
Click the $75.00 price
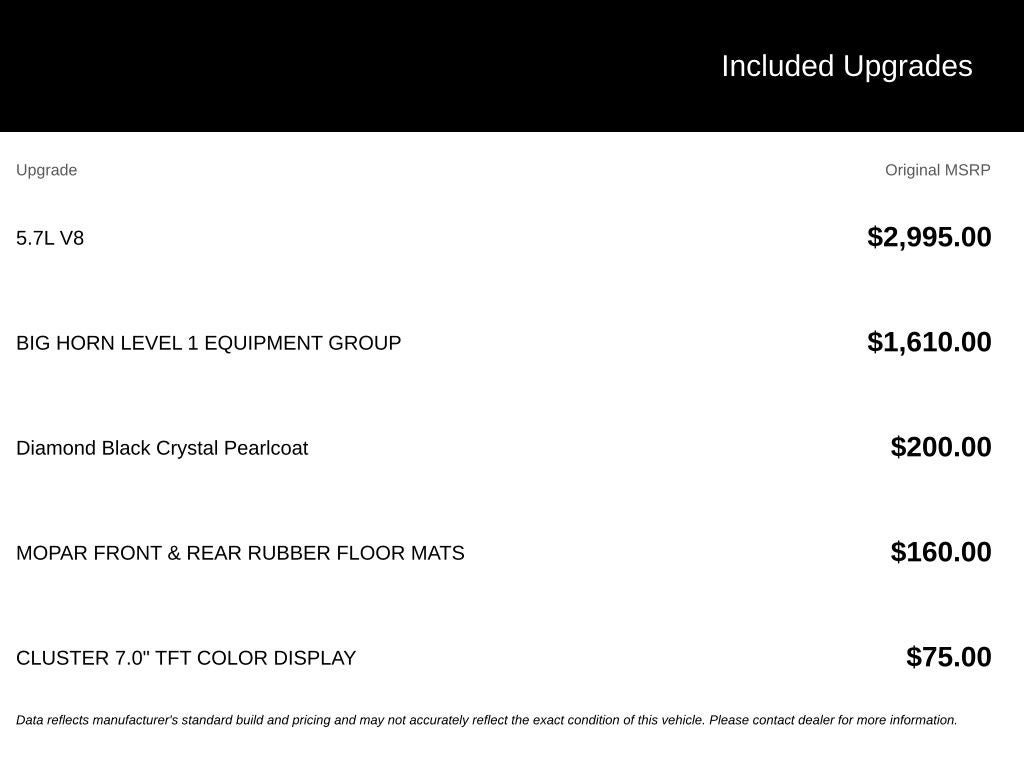coord(949,658)
